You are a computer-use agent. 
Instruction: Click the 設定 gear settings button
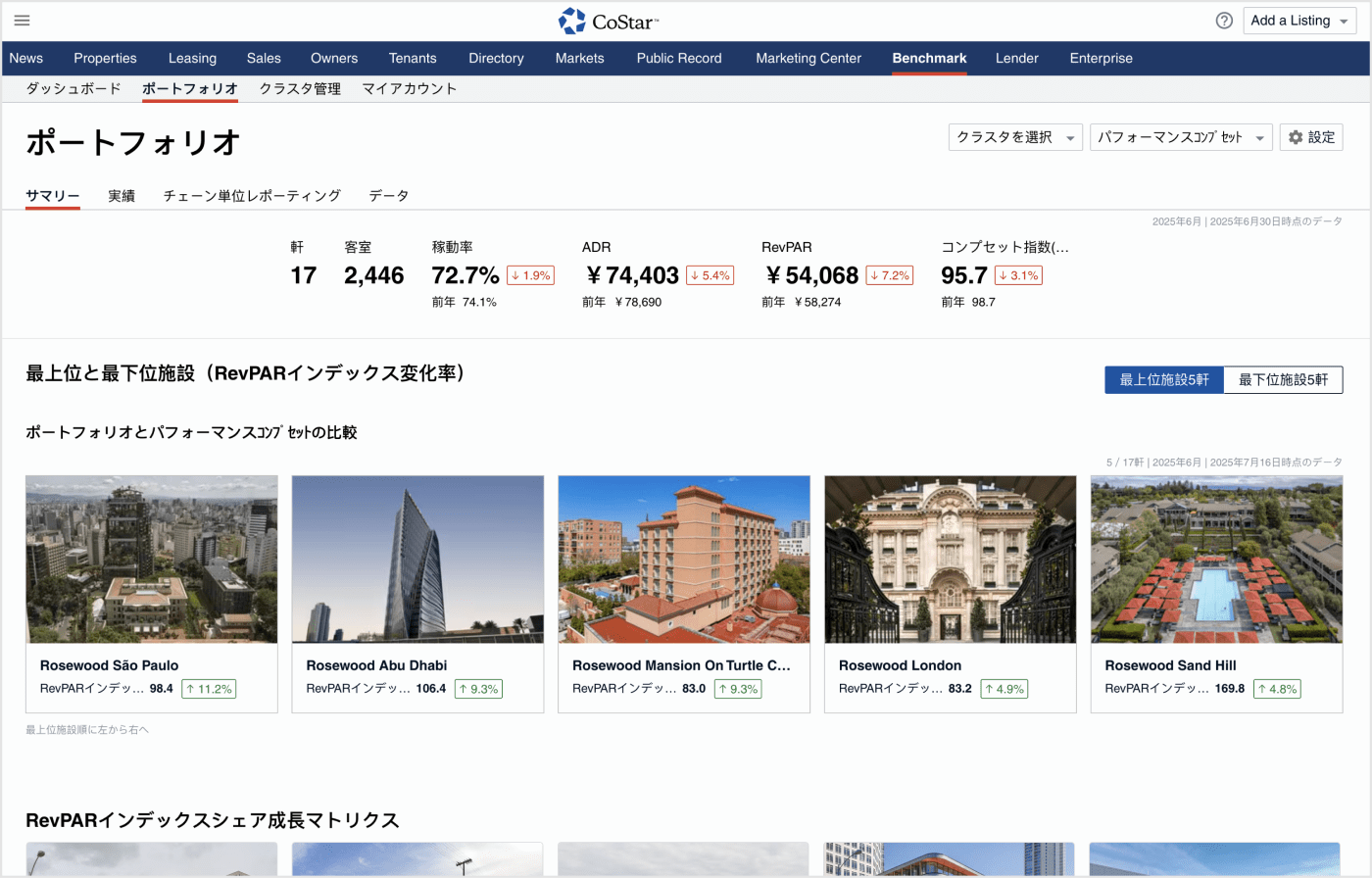tap(1310, 137)
